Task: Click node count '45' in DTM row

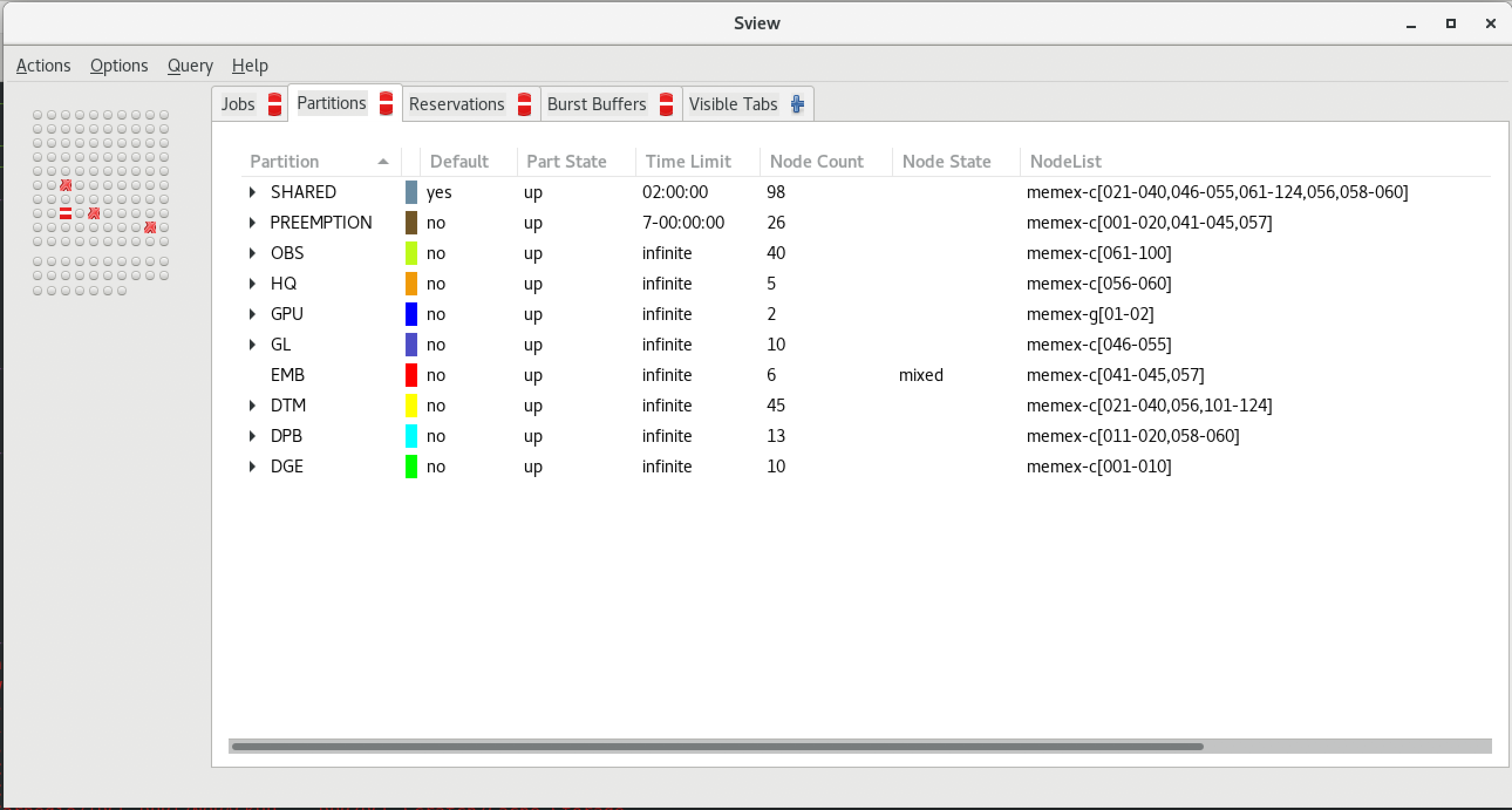Action: tap(776, 406)
